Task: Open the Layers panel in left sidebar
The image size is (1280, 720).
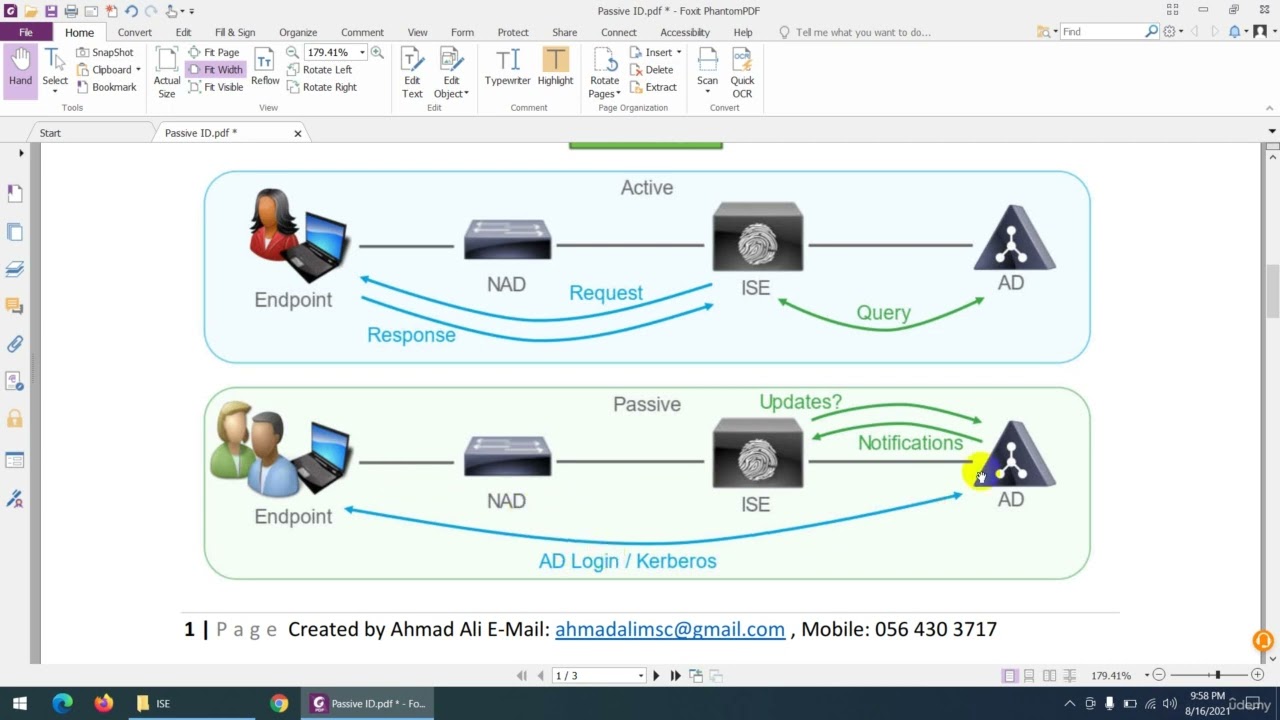Action: pos(14,270)
